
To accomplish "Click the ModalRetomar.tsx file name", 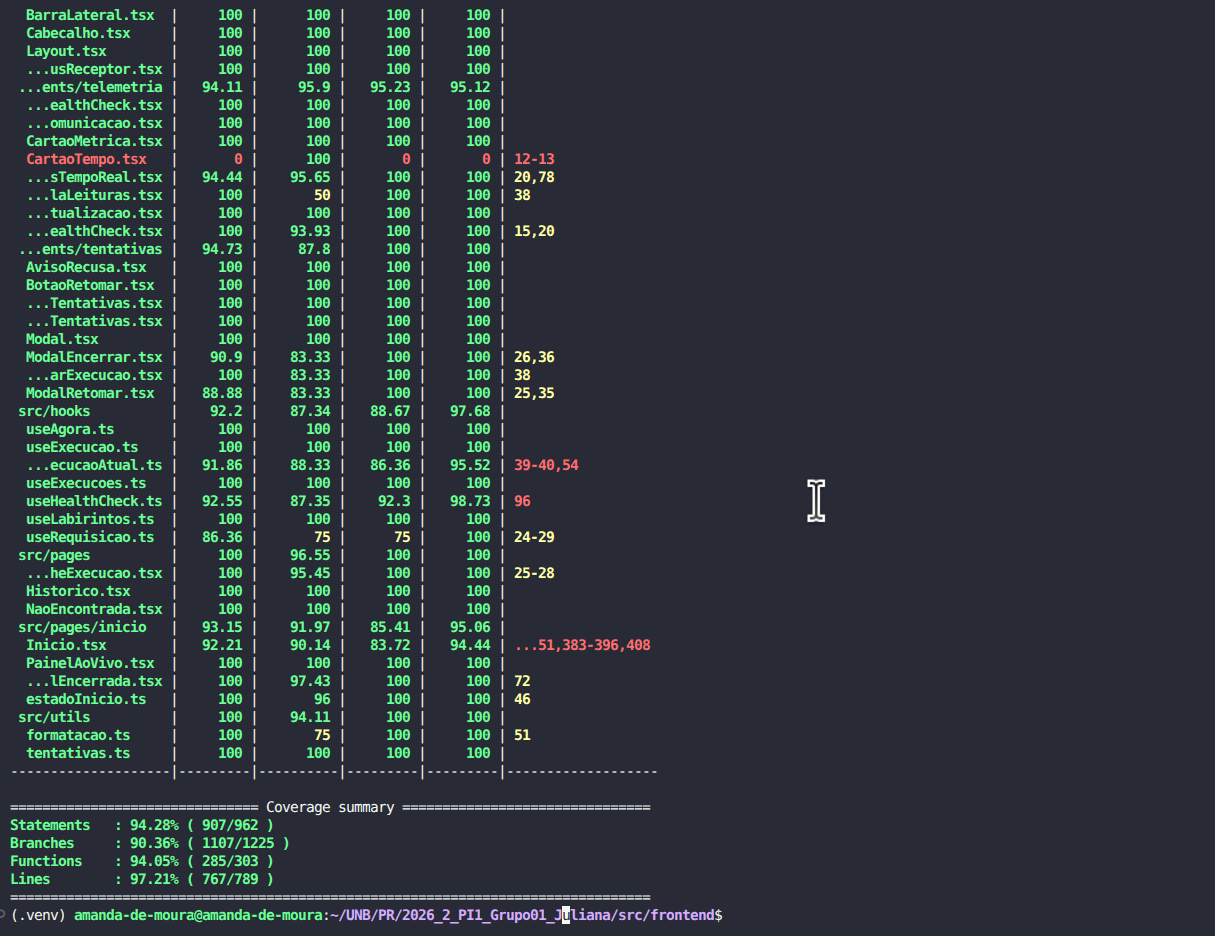I will (x=90, y=393).
